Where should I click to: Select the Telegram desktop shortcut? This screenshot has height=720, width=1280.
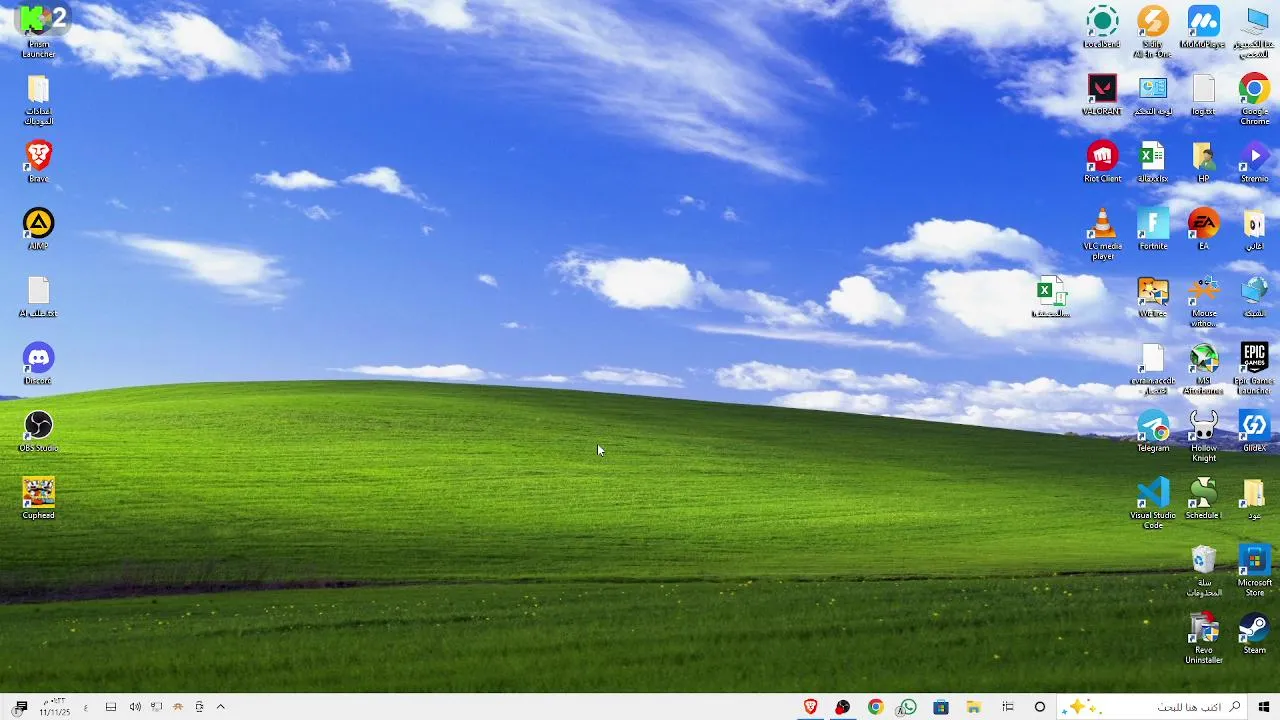[1153, 431]
